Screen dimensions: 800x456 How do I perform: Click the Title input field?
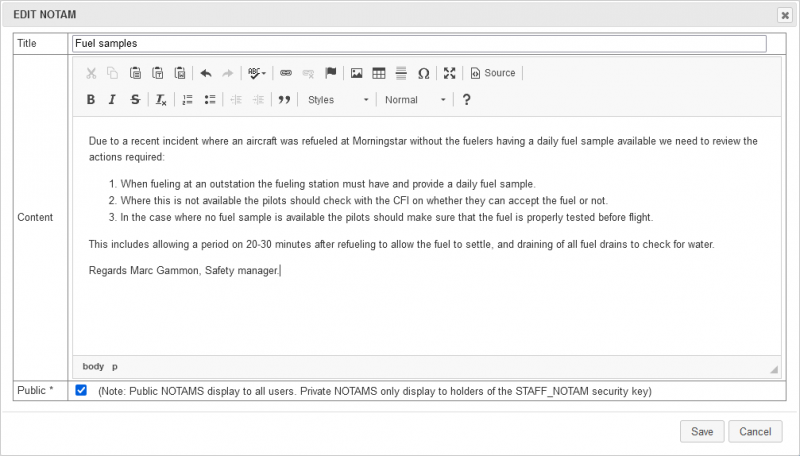click(x=418, y=44)
